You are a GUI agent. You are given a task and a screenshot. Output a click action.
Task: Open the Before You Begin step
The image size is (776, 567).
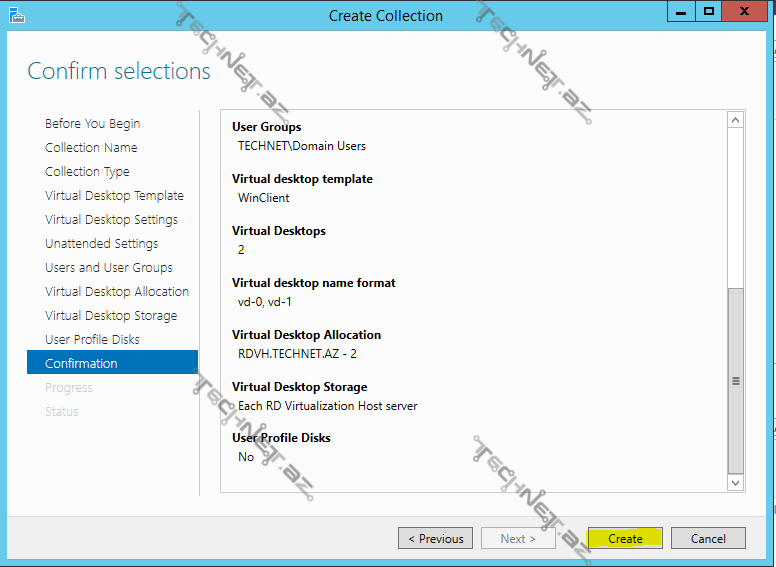92,124
